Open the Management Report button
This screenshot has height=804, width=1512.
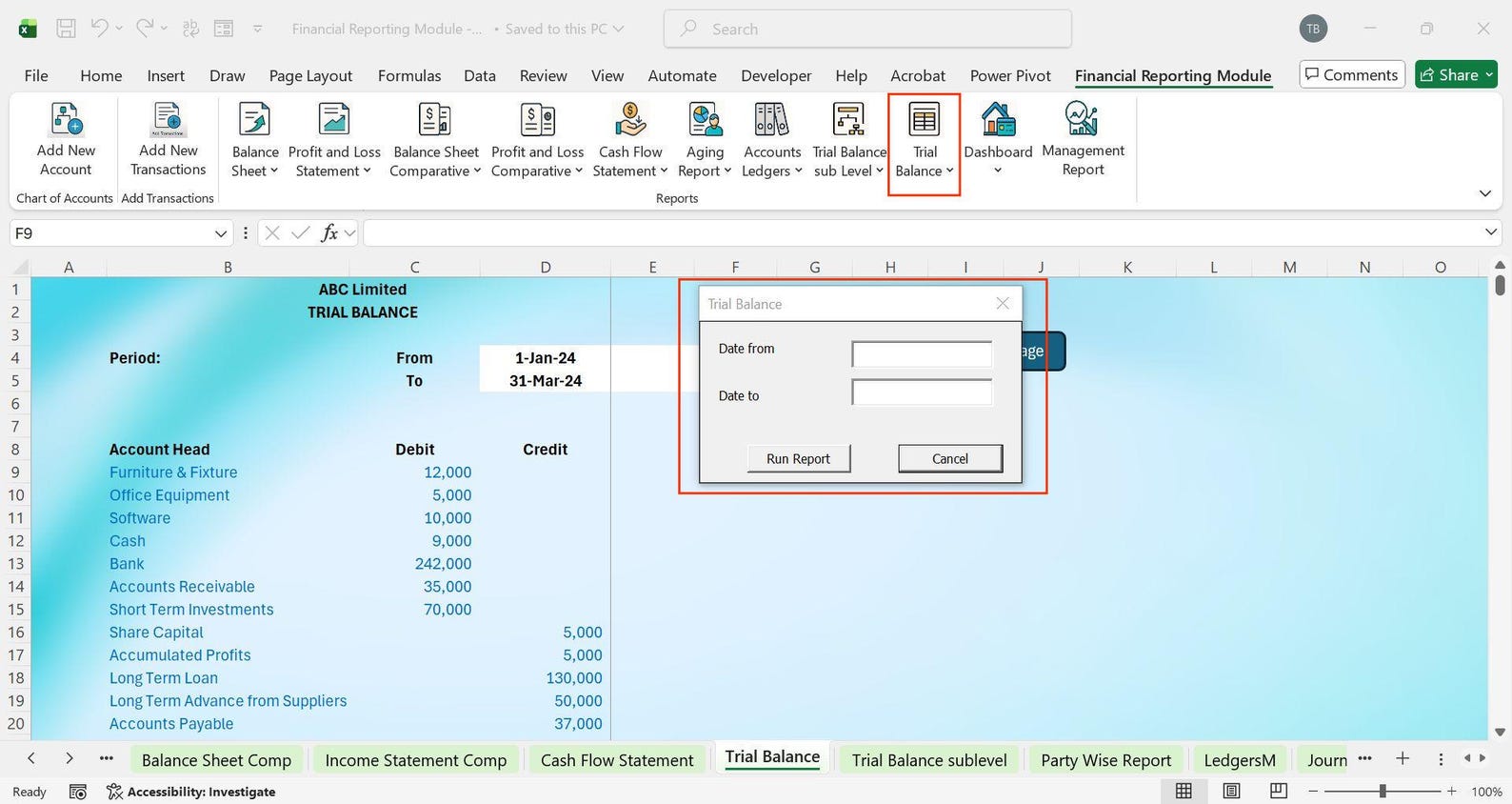[x=1083, y=140]
